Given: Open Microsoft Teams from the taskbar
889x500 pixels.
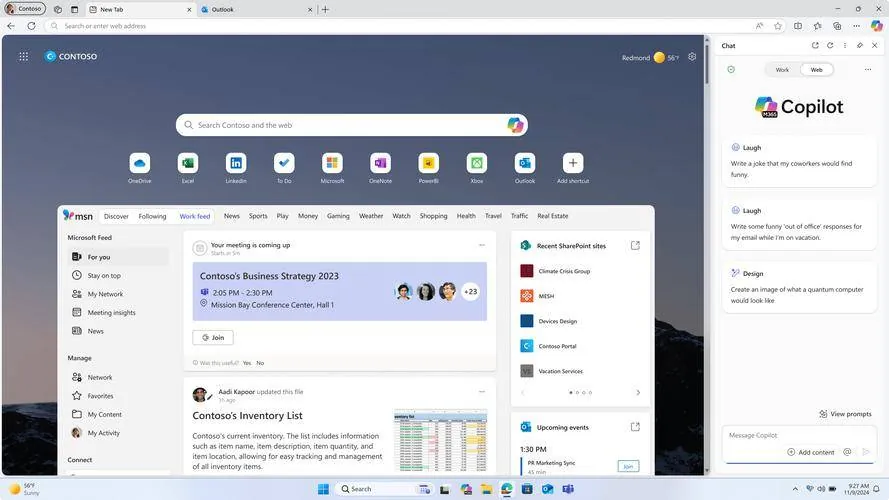Looking at the screenshot, I should (x=568, y=489).
